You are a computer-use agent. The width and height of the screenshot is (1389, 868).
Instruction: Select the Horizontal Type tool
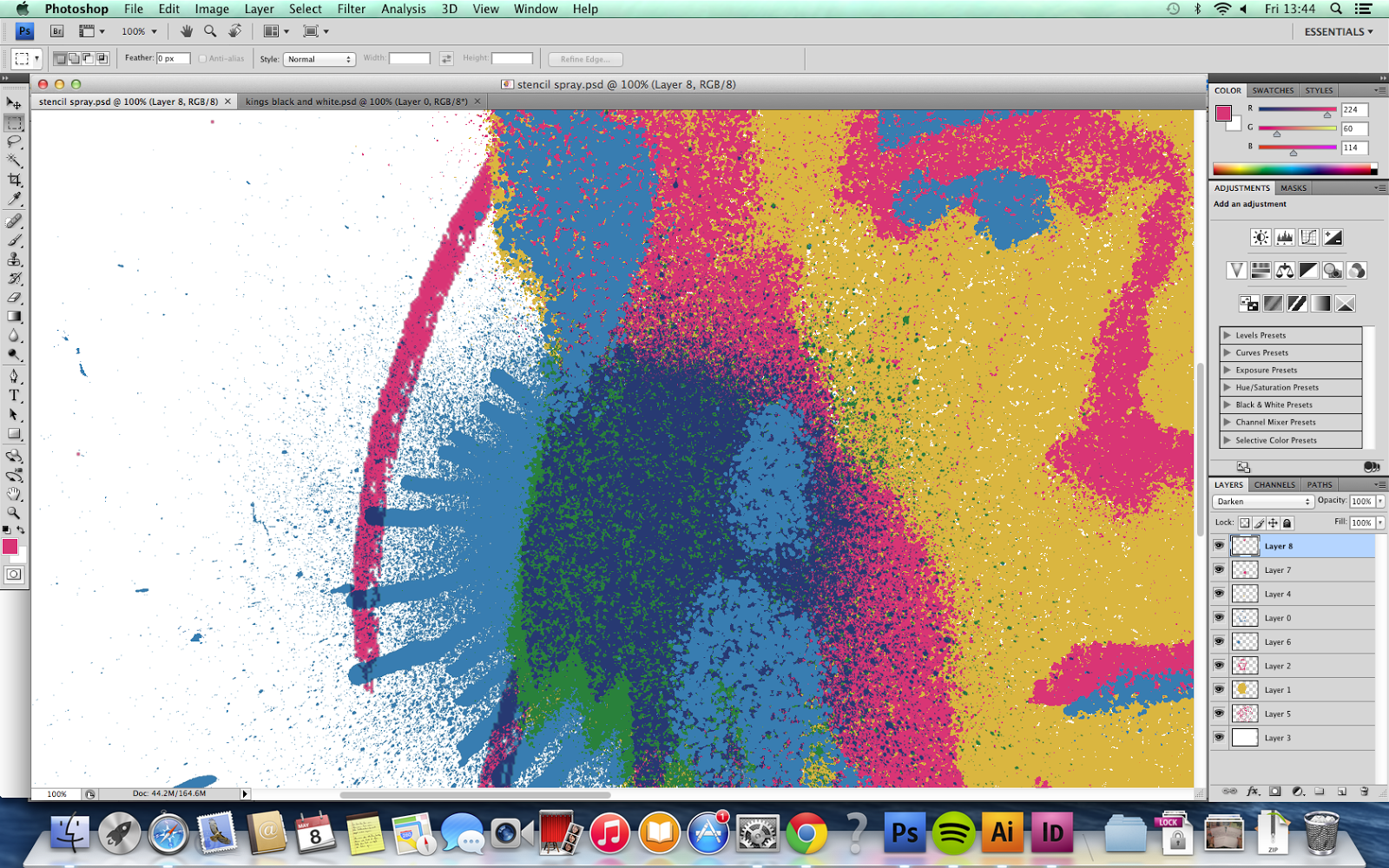[15, 395]
